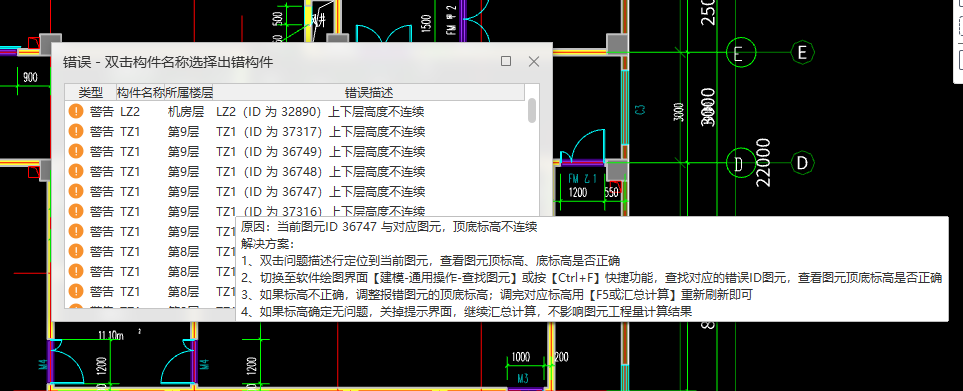Select error description 'TZ1 (ID 为 36749) 上下层高度不连续'

(320, 152)
